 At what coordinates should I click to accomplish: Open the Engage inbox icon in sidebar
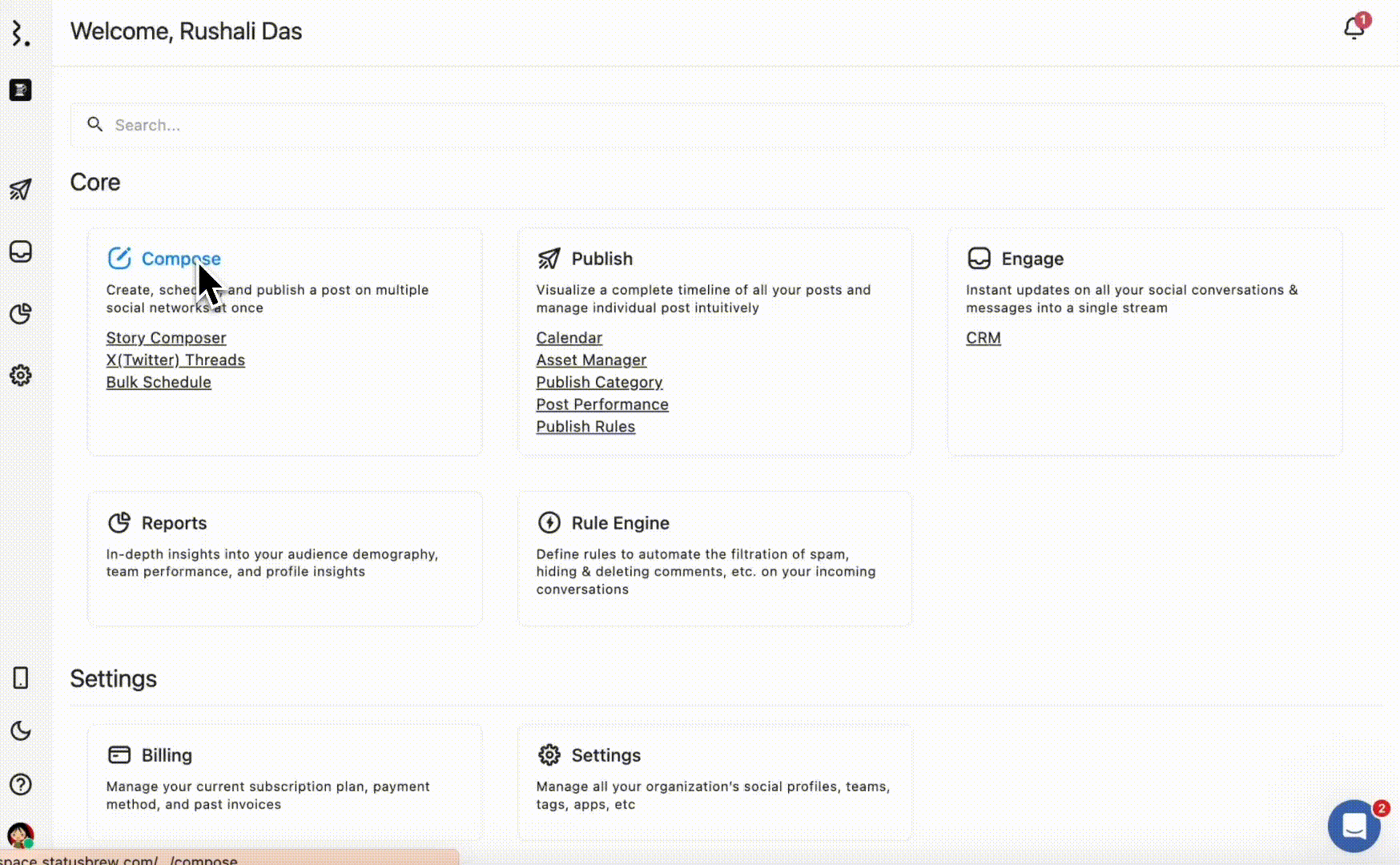[x=20, y=251]
